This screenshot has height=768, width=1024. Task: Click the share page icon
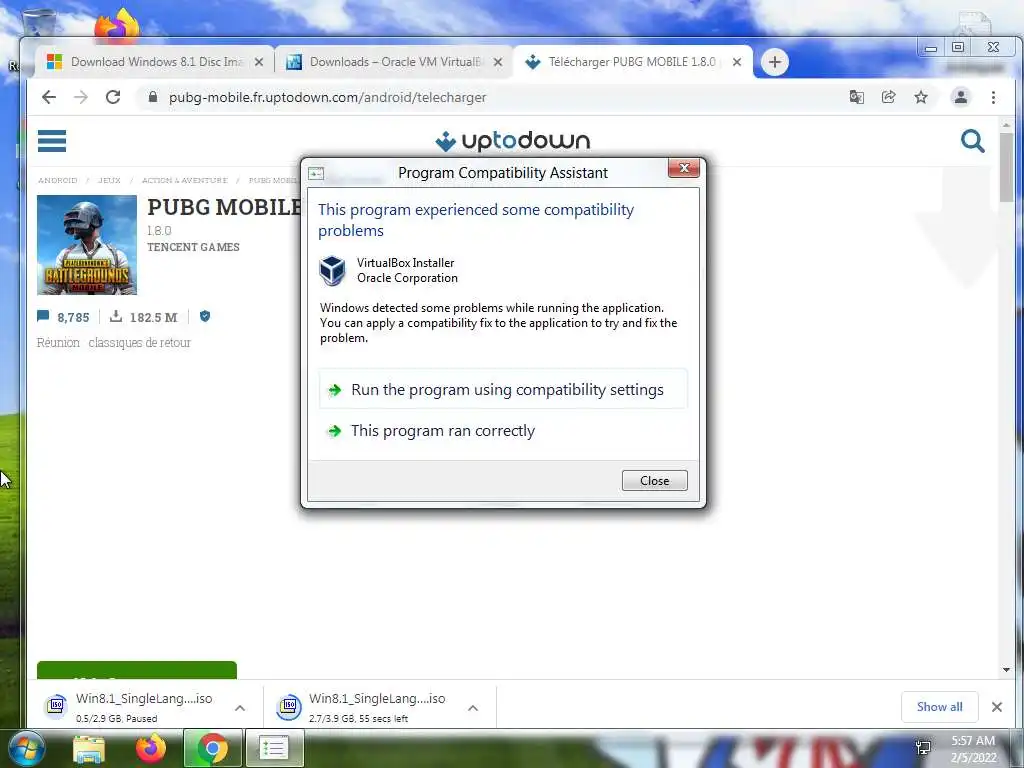(x=888, y=97)
